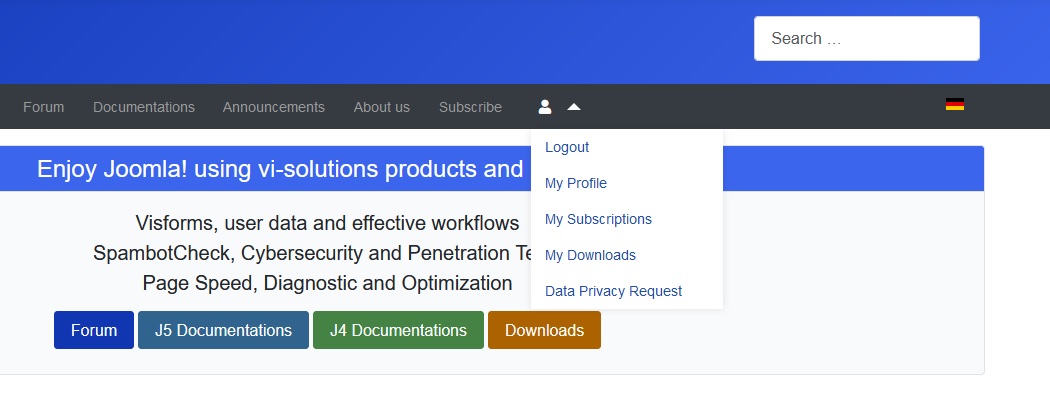
Task: Click the 'SpambotCheck, Cybersecurity and Penetration' line
Action: click(x=312, y=253)
